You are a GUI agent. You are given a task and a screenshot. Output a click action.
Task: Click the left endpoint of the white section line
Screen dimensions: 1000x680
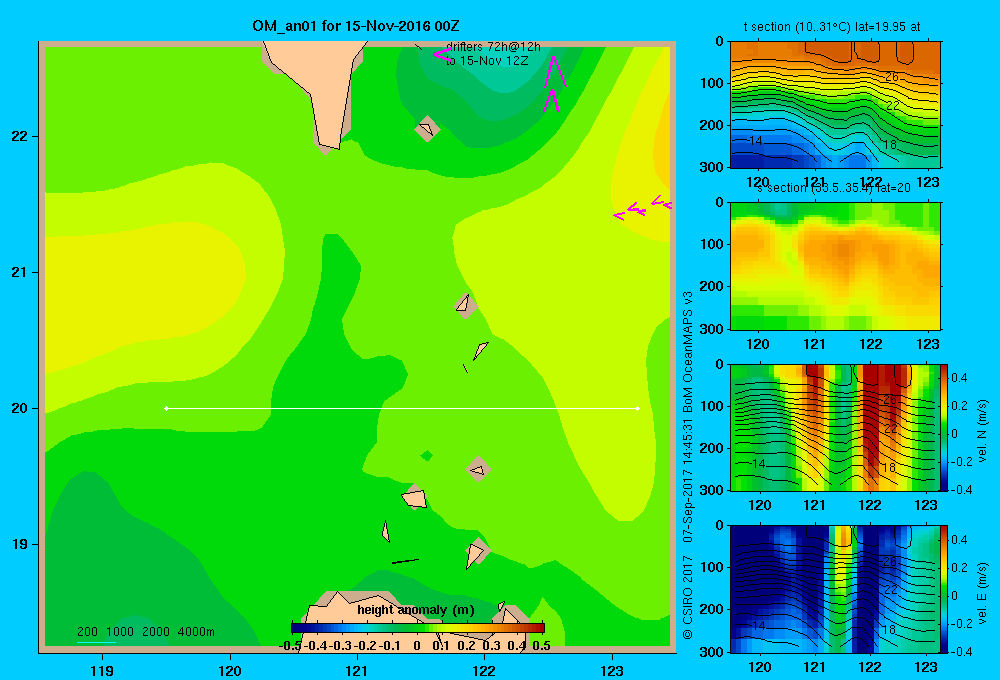[166, 408]
